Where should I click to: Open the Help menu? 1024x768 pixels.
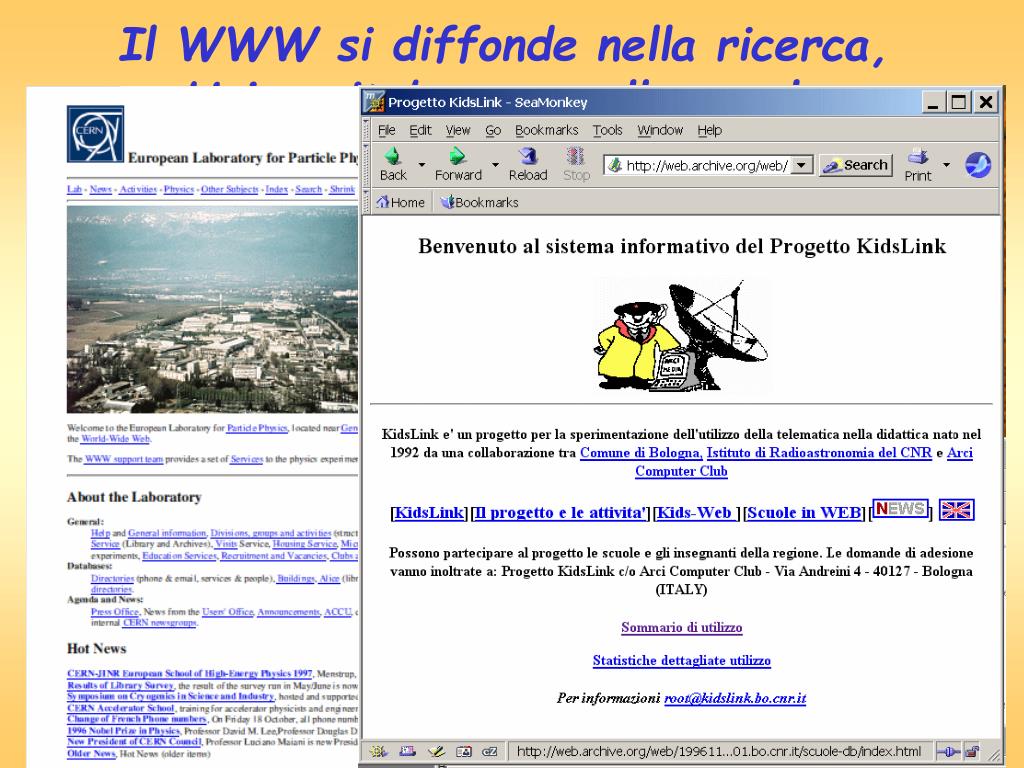click(709, 130)
